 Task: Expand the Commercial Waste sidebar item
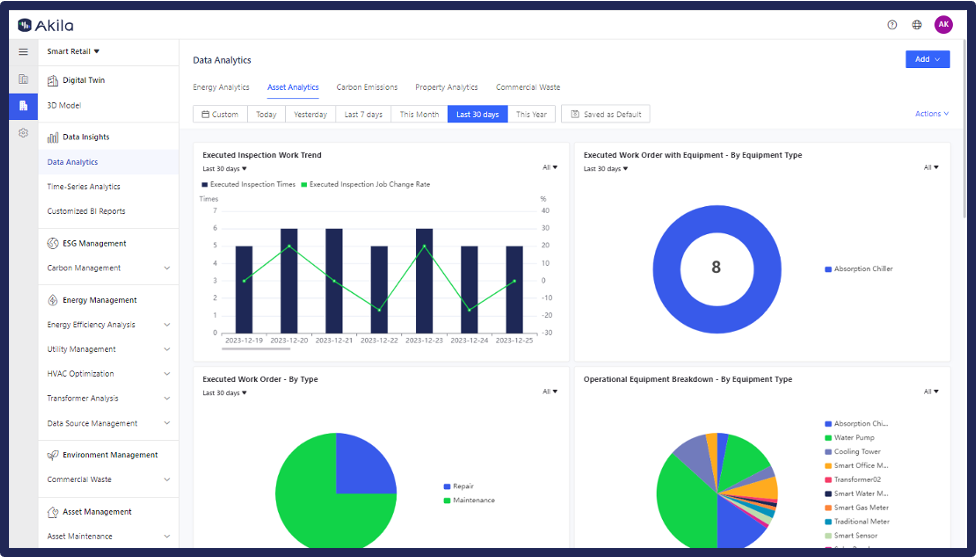click(167, 480)
